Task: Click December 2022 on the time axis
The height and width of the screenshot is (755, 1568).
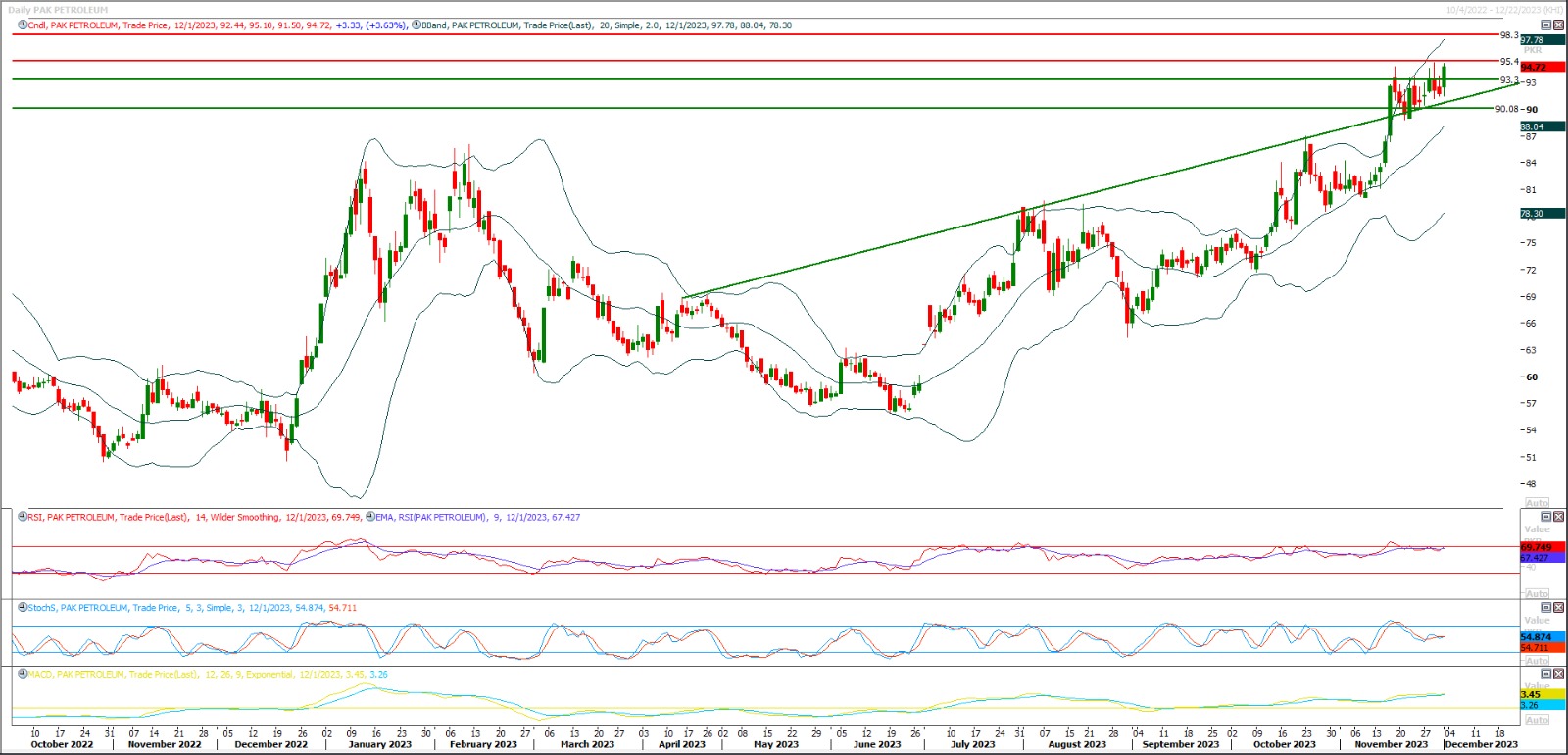Action: (x=270, y=744)
